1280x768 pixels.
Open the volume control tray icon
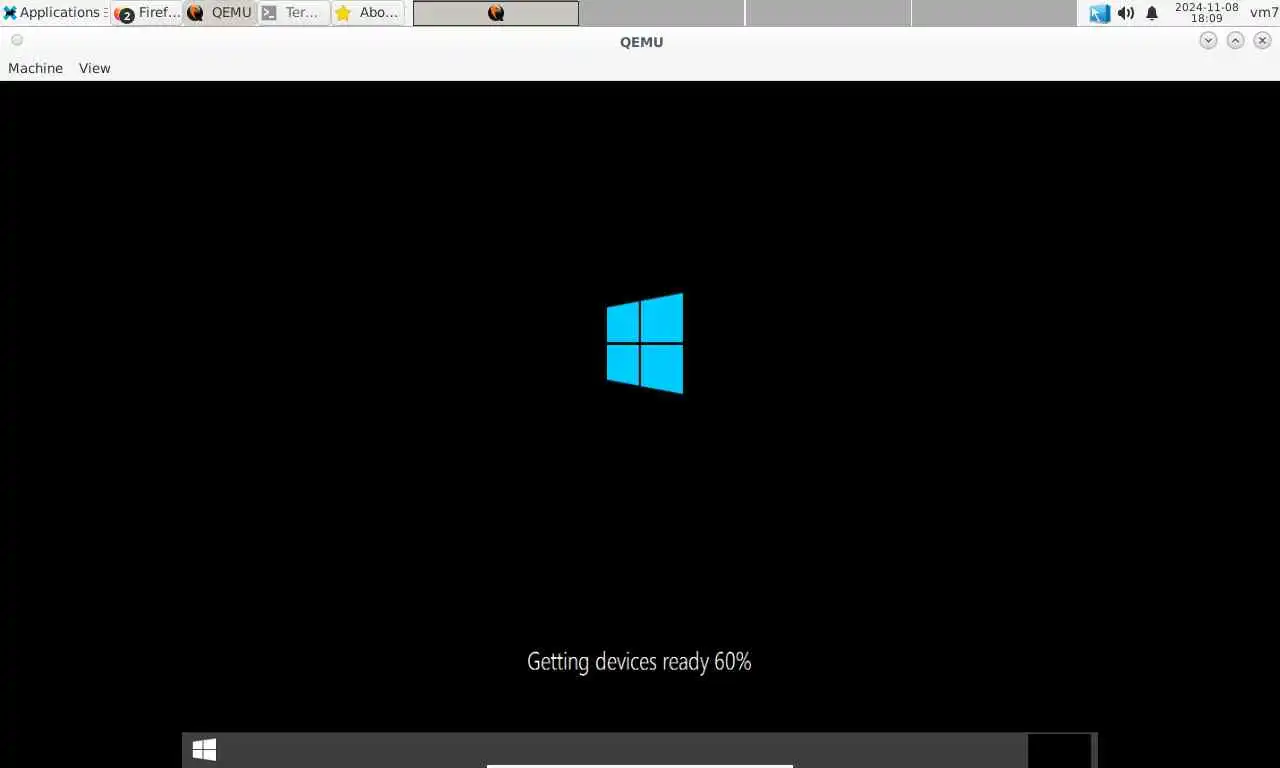(1126, 13)
